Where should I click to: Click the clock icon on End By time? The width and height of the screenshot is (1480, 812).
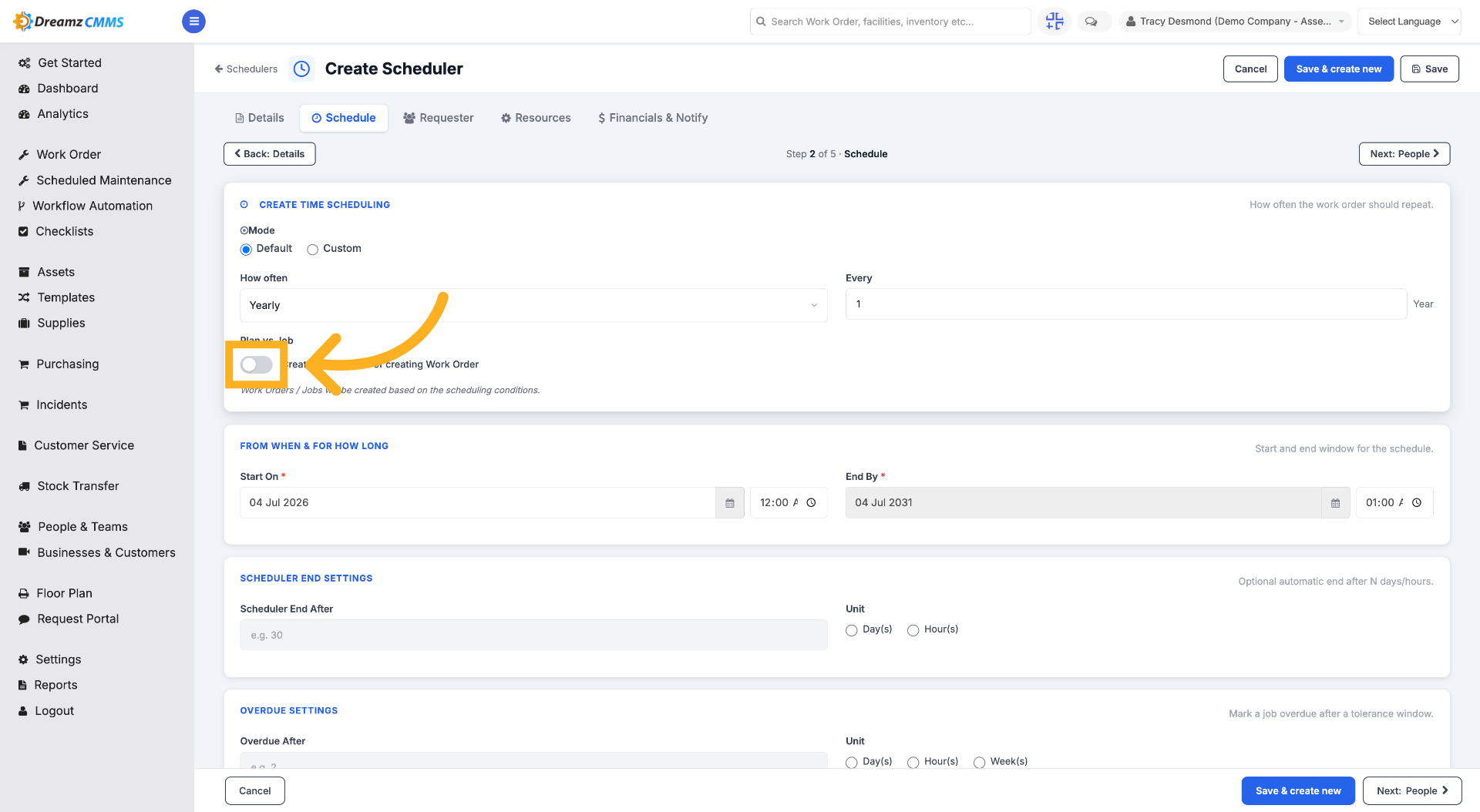pos(1417,503)
